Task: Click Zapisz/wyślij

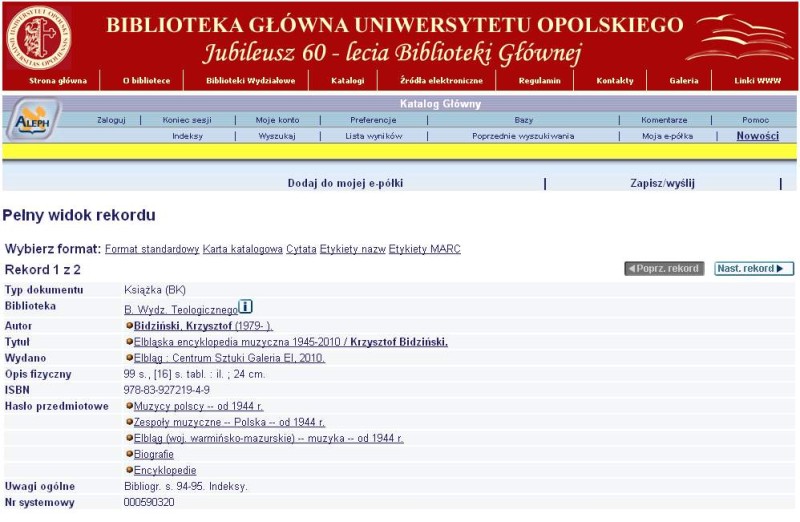Action: 662,183
